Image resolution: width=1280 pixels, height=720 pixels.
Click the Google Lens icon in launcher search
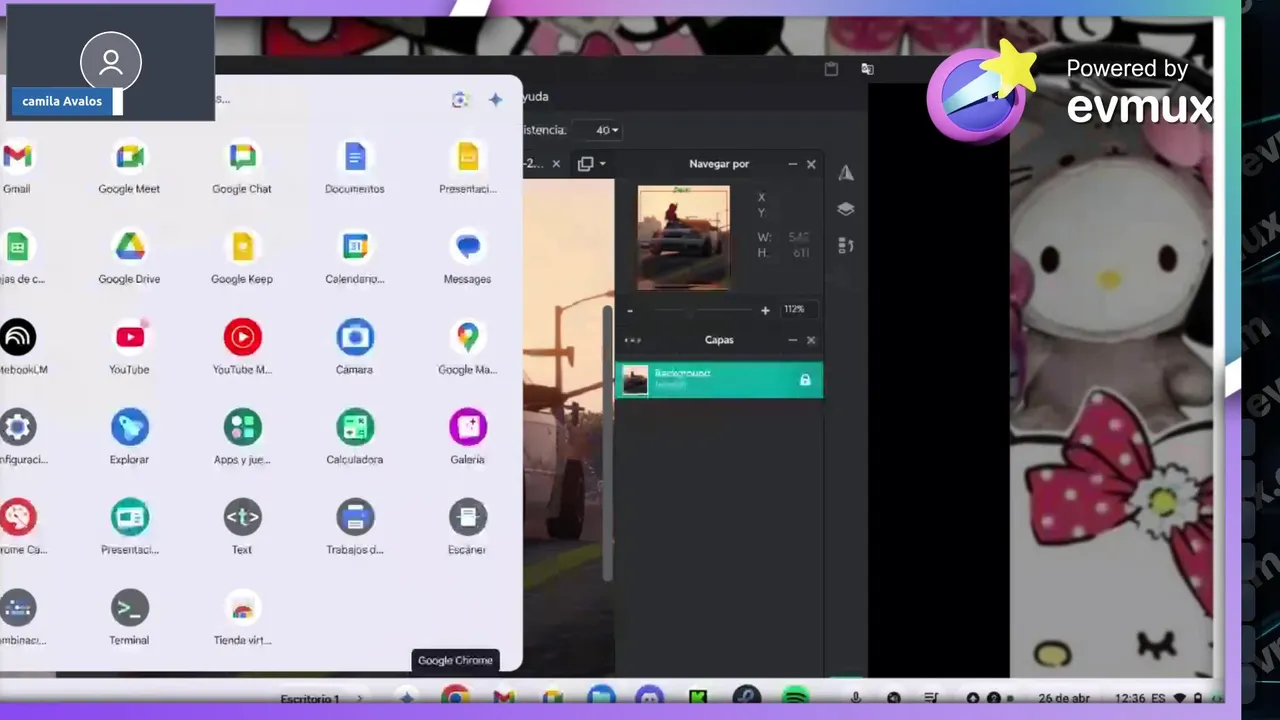point(460,99)
